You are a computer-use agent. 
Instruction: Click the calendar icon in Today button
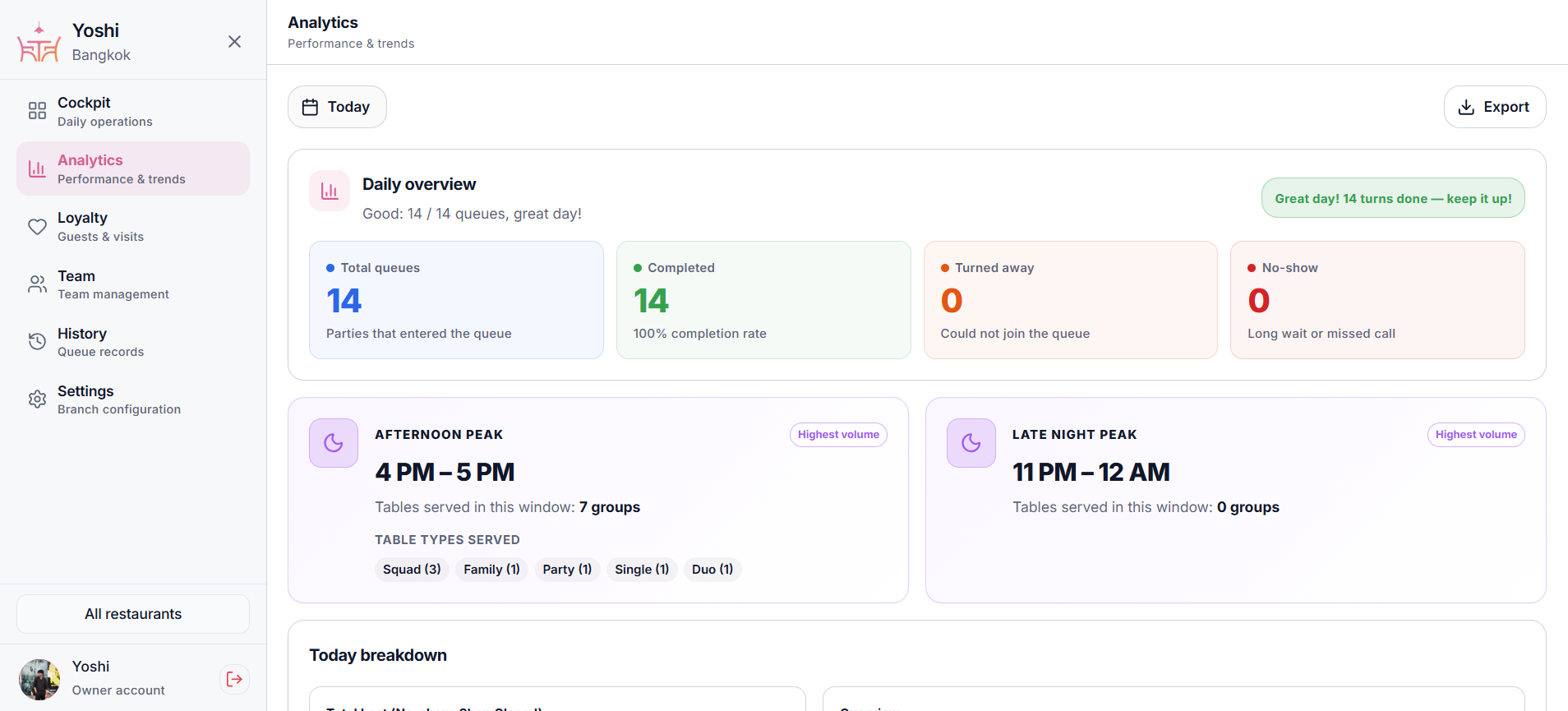point(310,107)
